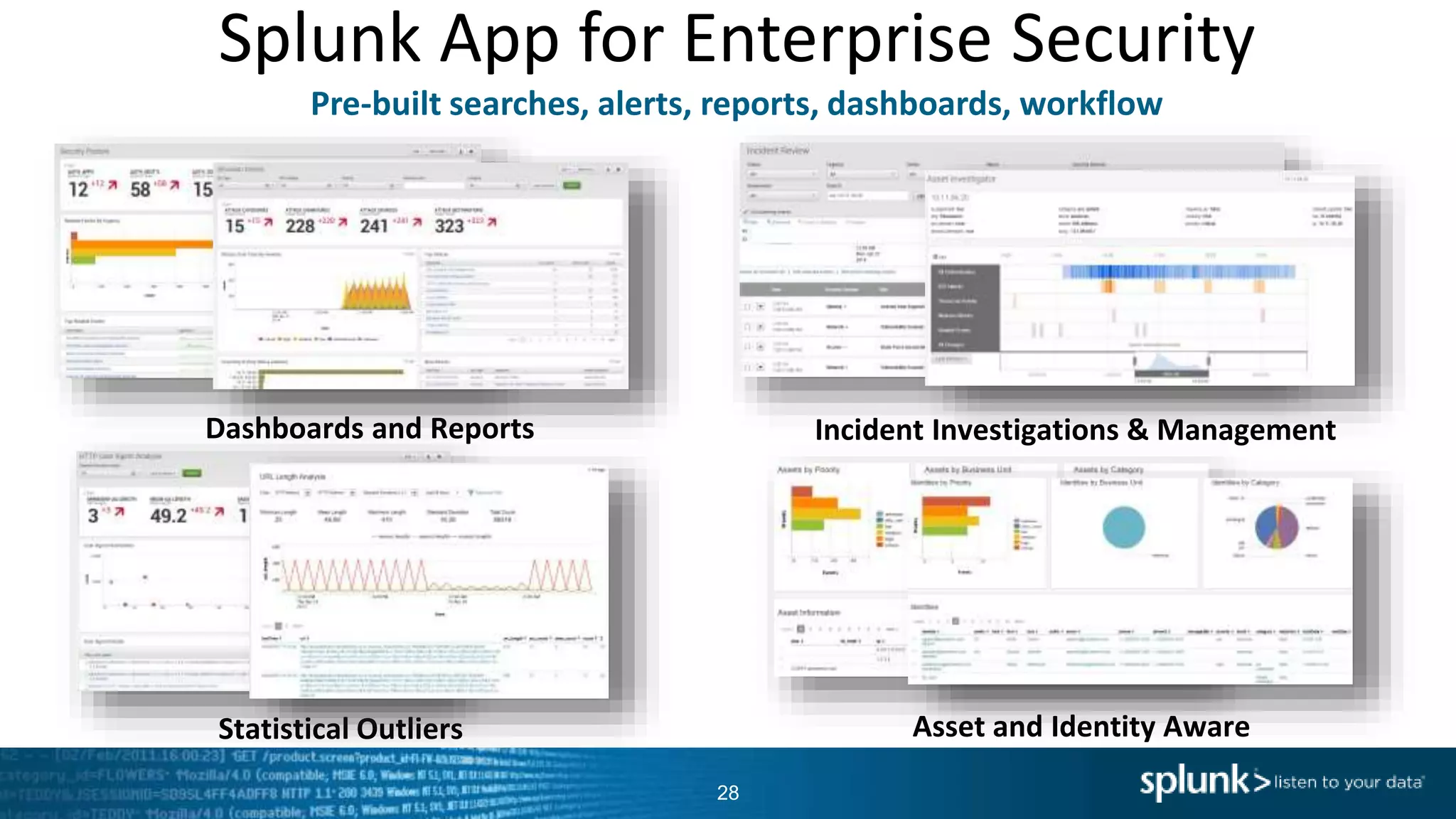Click the trend arrow next to 49.2
The image size is (1456, 819).
pyautogui.click(x=219, y=512)
